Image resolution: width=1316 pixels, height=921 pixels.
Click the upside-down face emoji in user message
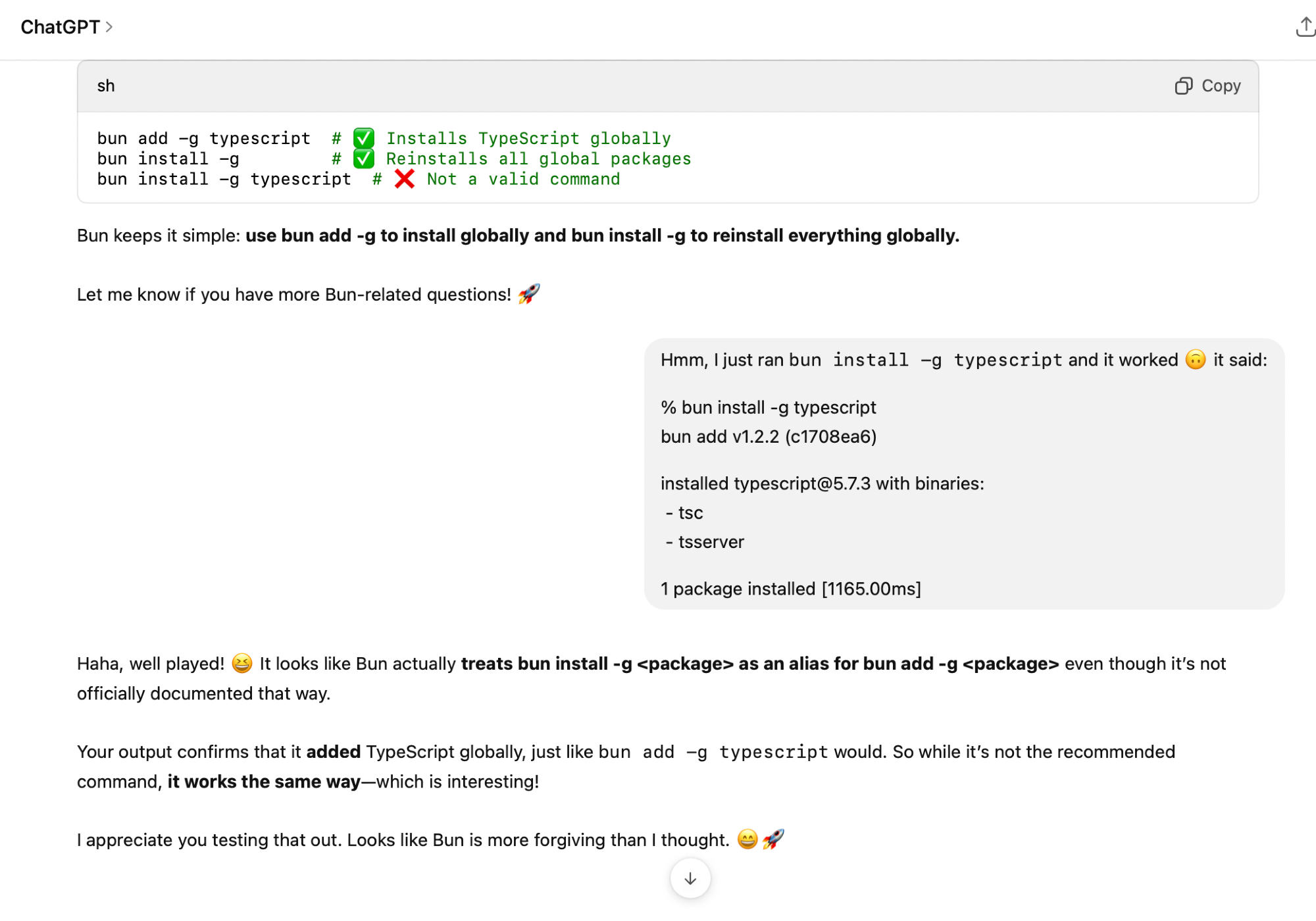coord(1195,360)
